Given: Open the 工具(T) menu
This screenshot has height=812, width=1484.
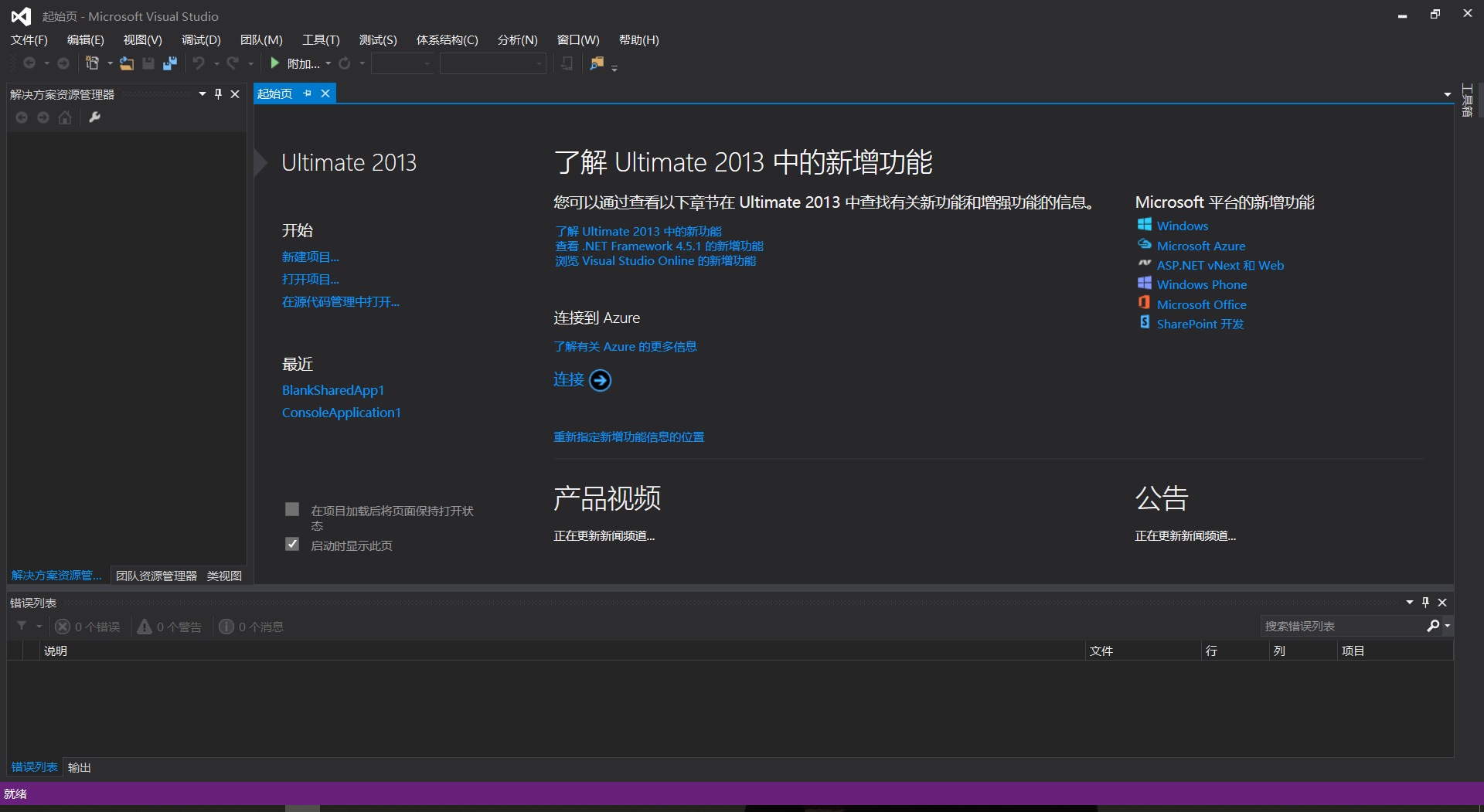Looking at the screenshot, I should tap(320, 40).
